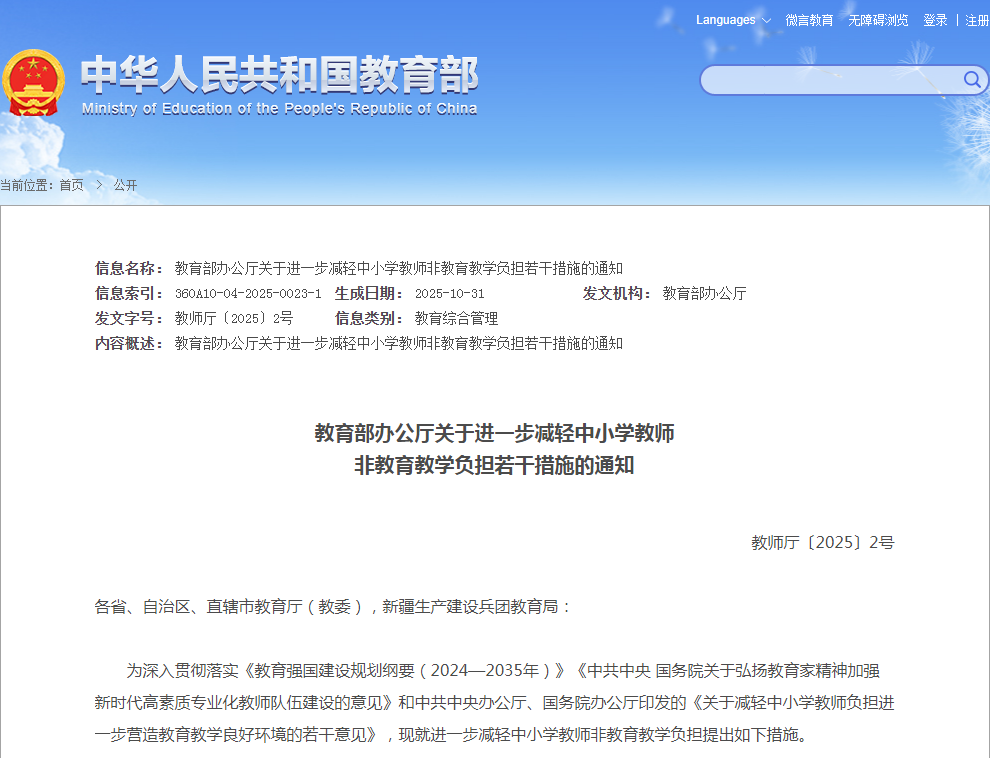Open the 注册 registration link
Screen dimensions: 990x758
[x=977, y=20]
